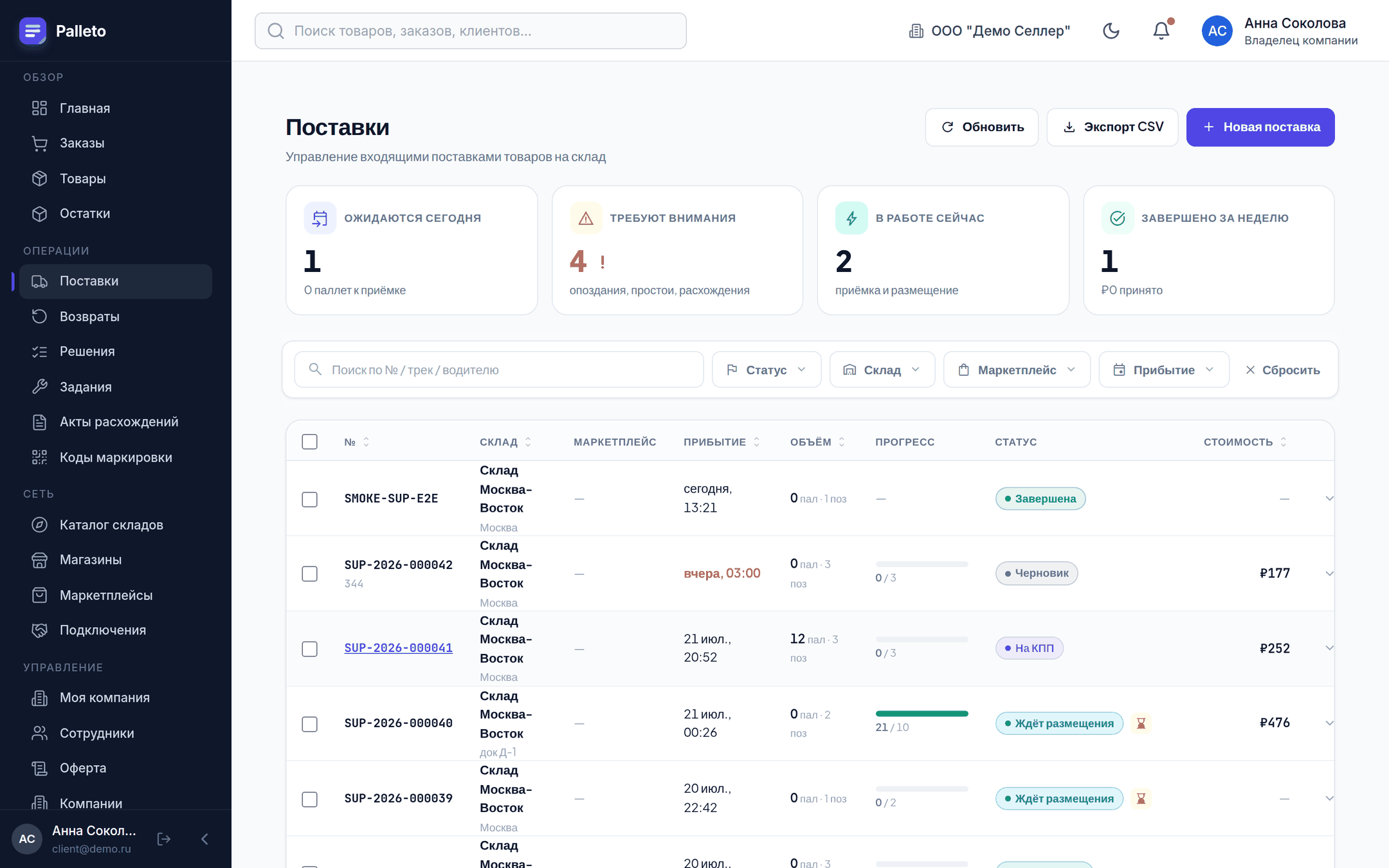Open the SUP-2026-000041 supply link

[398, 648]
